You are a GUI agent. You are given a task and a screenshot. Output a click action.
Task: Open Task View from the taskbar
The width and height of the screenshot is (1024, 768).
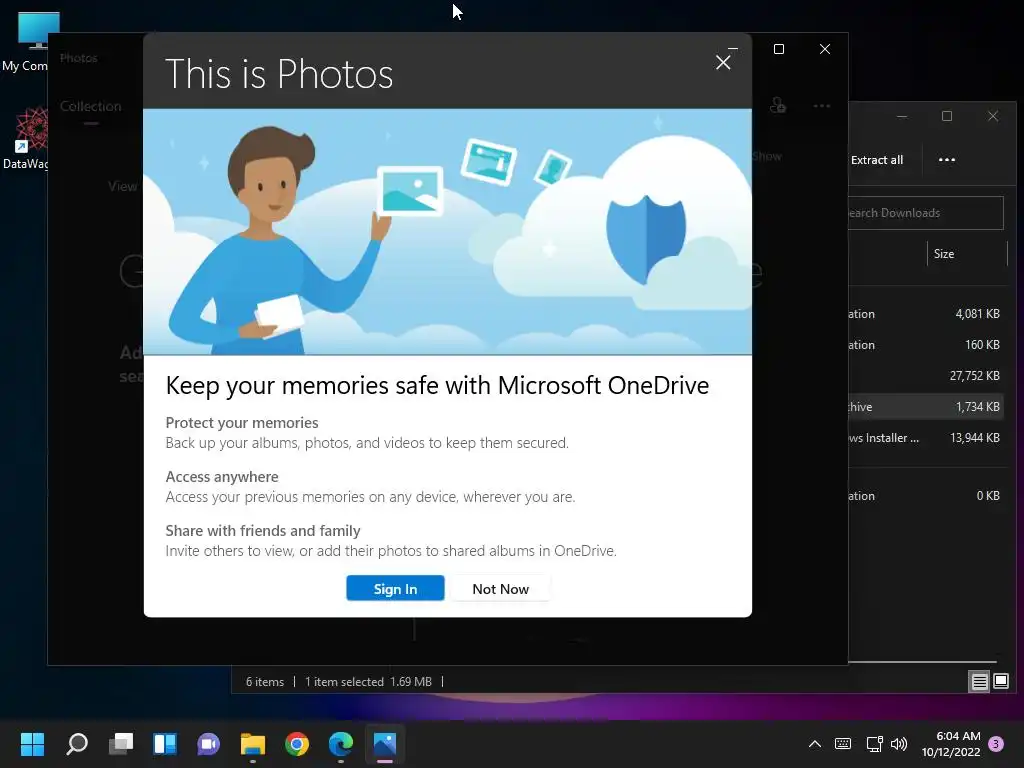(121, 744)
